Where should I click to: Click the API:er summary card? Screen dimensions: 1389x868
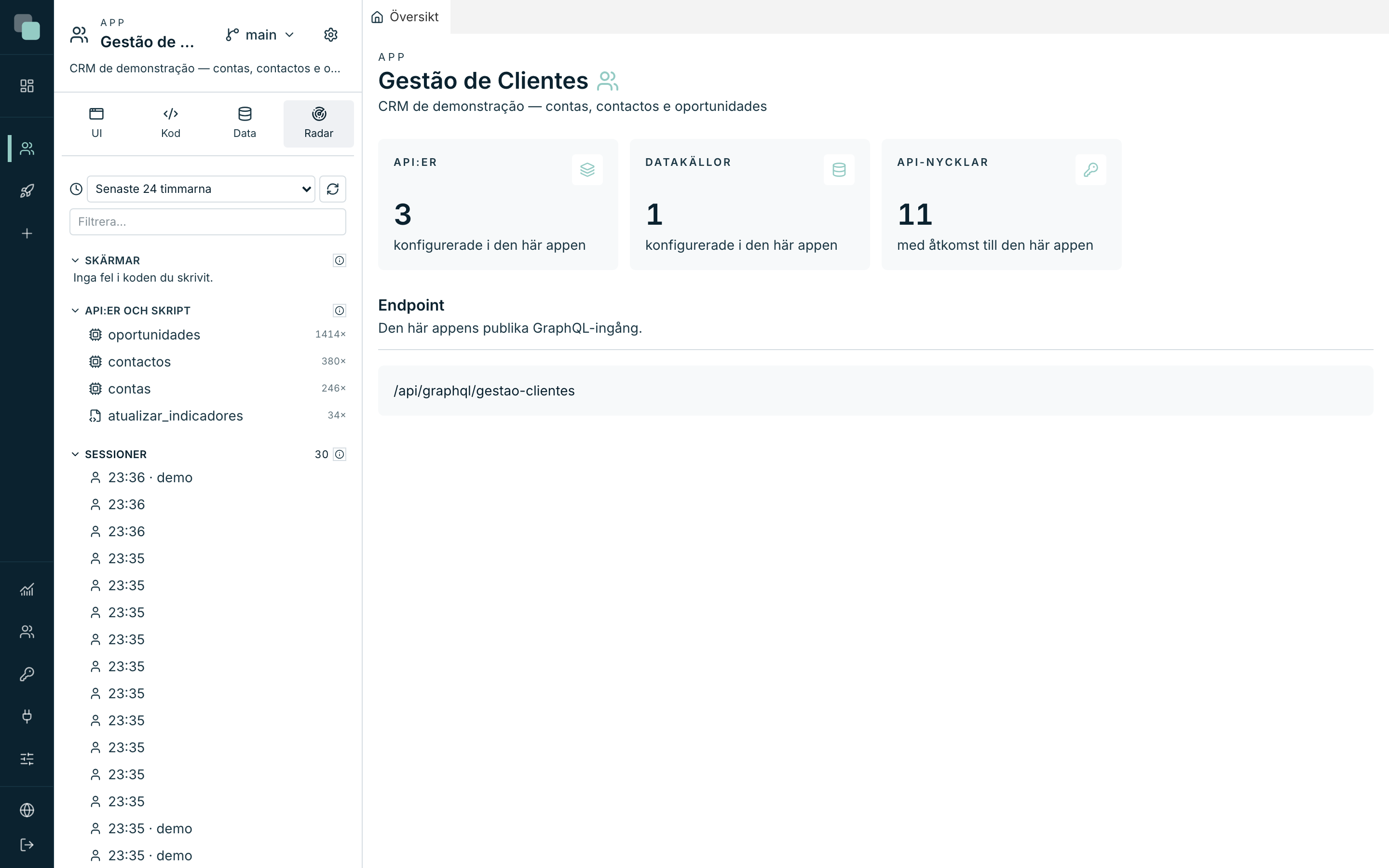click(x=498, y=204)
